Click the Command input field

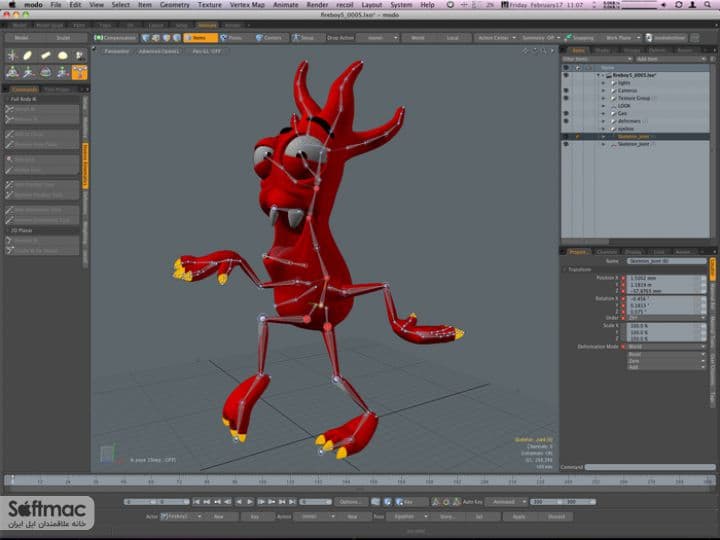click(650, 467)
